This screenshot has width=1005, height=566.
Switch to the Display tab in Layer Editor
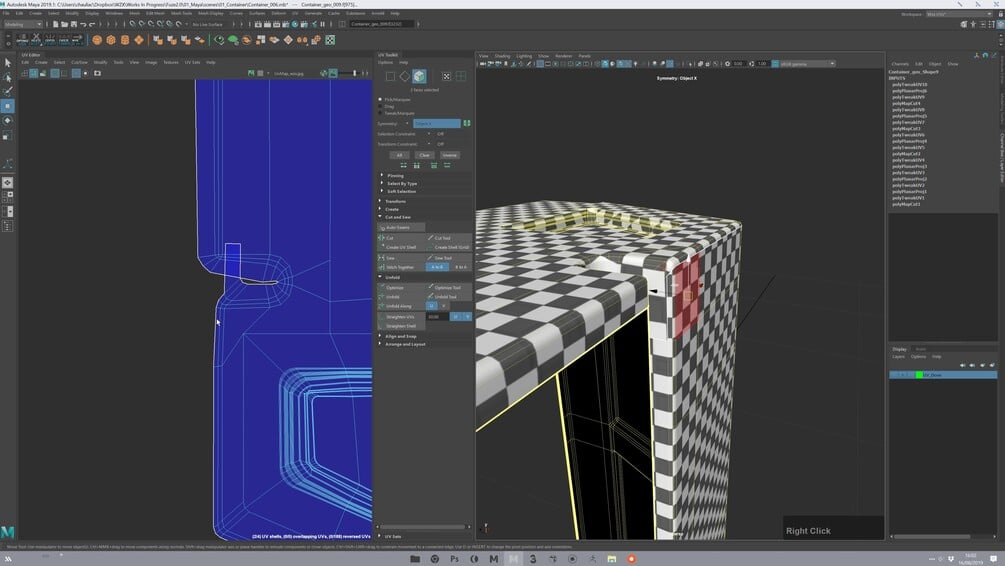(x=900, y=349)
